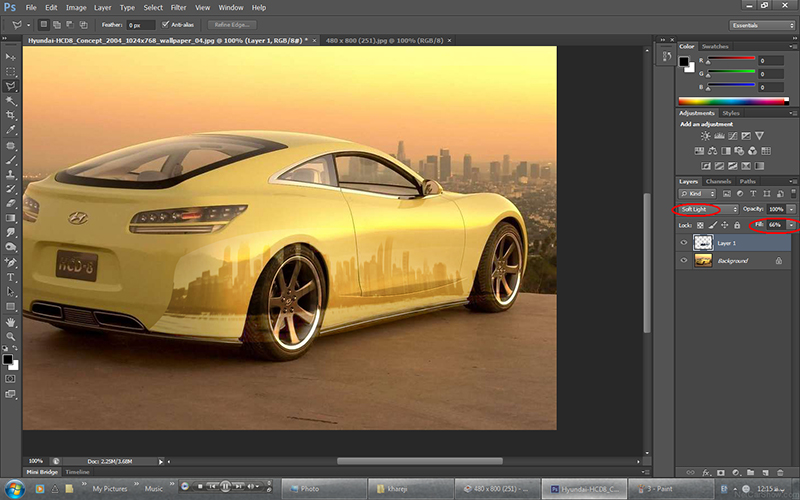The image size is (800, 500).
Task: Choose Subtract from selection mode
Action: 70,24
